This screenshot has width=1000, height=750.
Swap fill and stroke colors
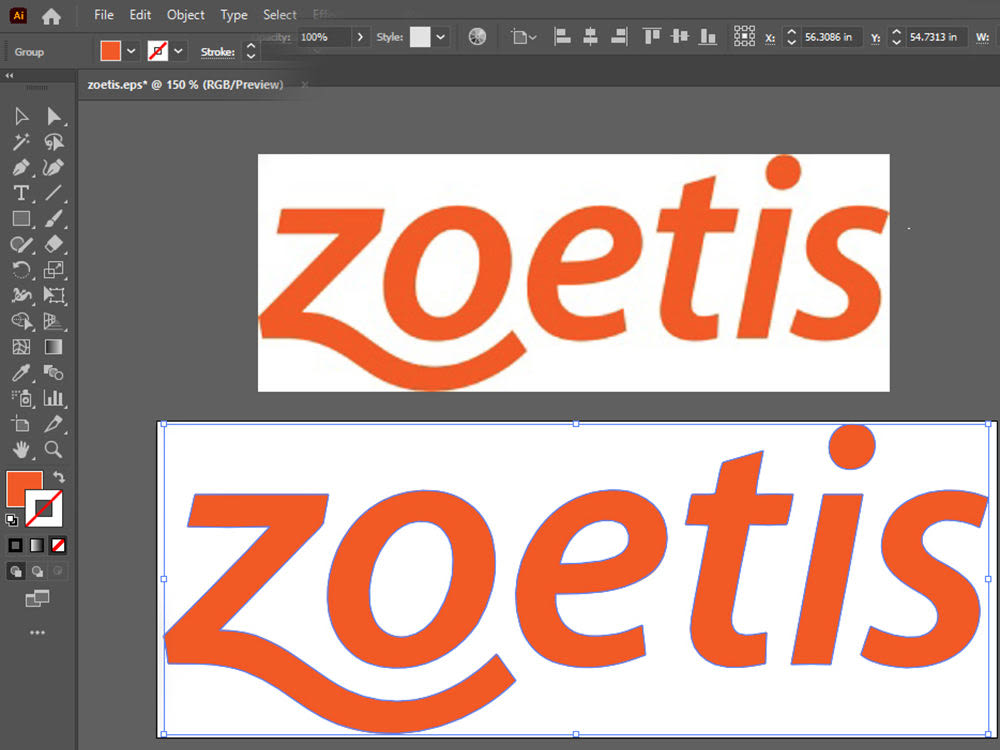[59, 477]
